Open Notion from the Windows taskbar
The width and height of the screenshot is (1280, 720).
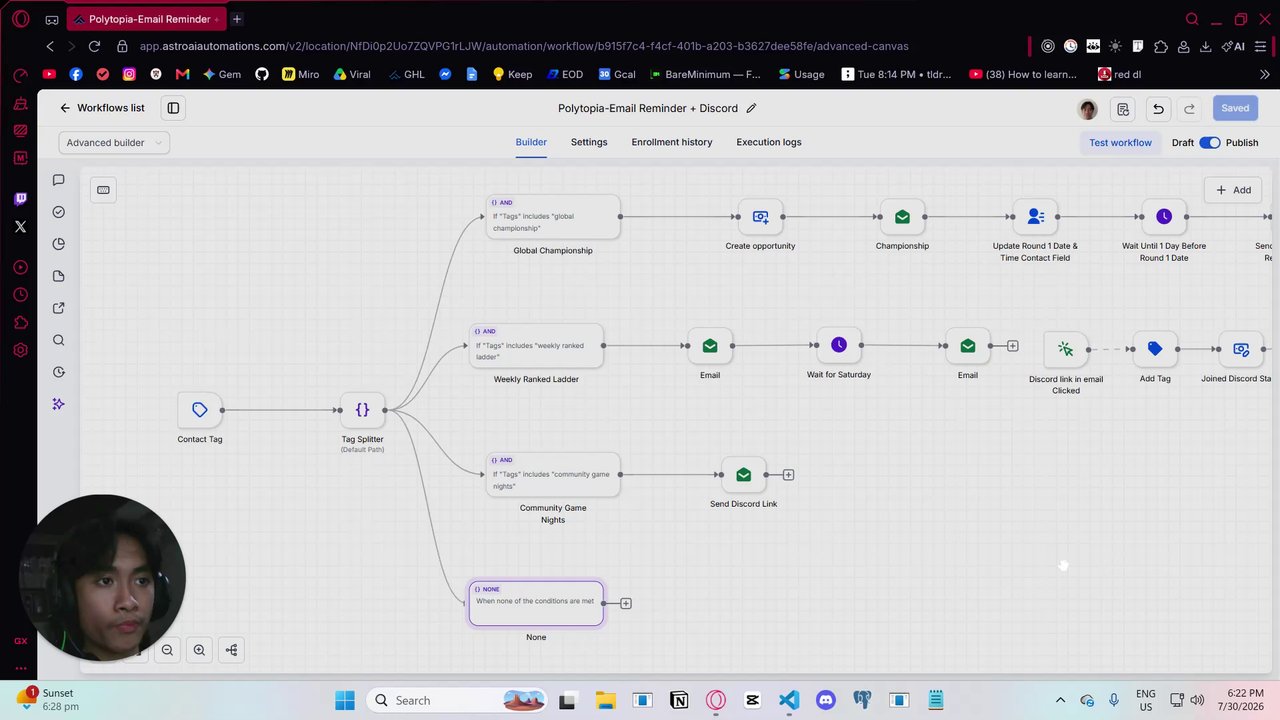click(x=679, y=700)
